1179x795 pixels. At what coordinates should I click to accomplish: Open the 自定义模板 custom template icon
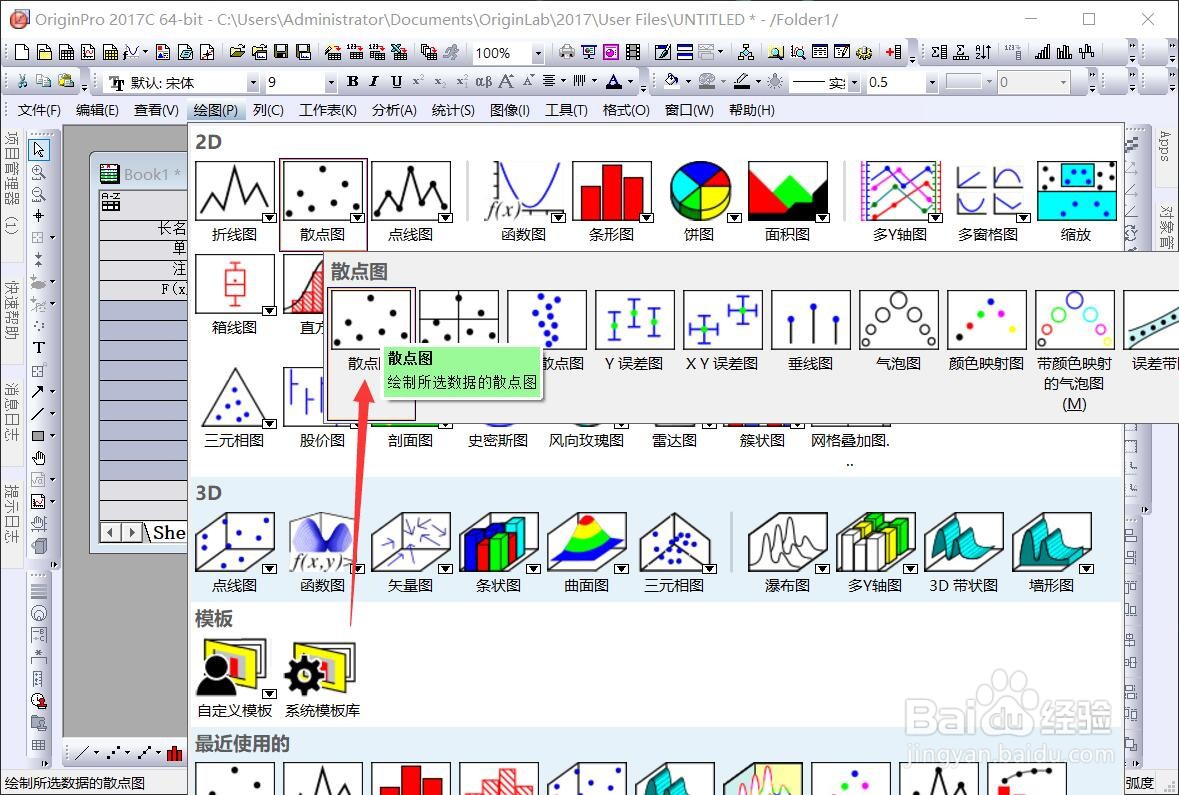pos(232,668)
